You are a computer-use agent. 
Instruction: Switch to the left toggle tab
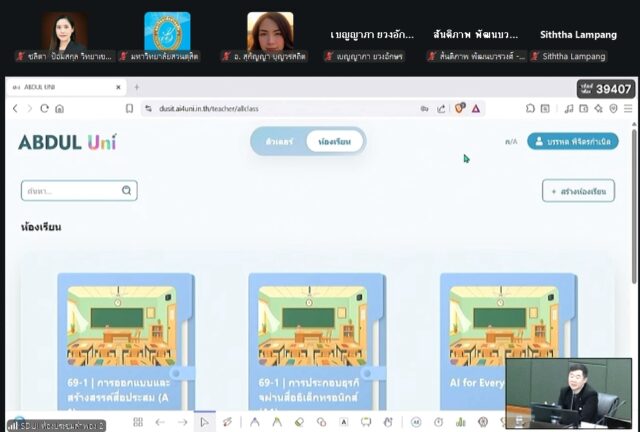(279, 141)
